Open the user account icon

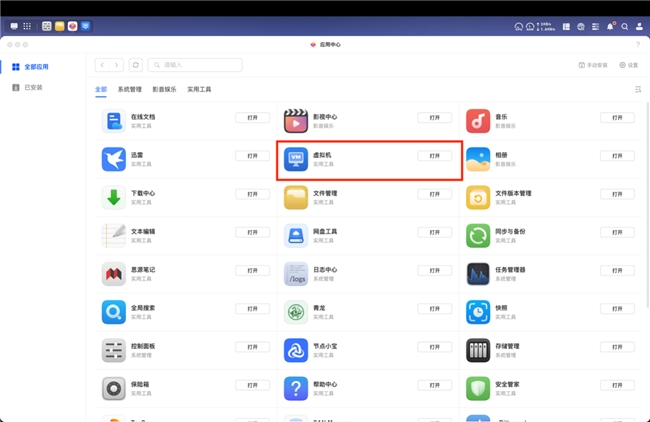[639, 27]
